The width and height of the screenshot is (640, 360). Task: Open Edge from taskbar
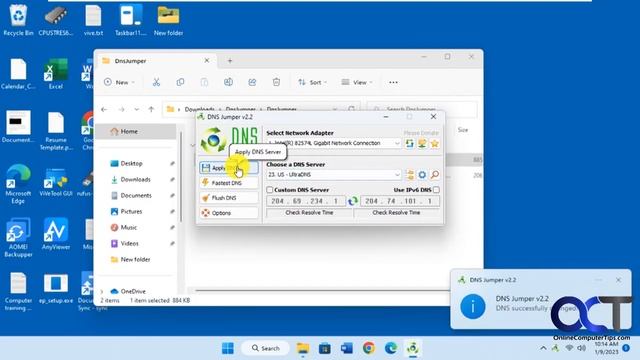[391, 348]
